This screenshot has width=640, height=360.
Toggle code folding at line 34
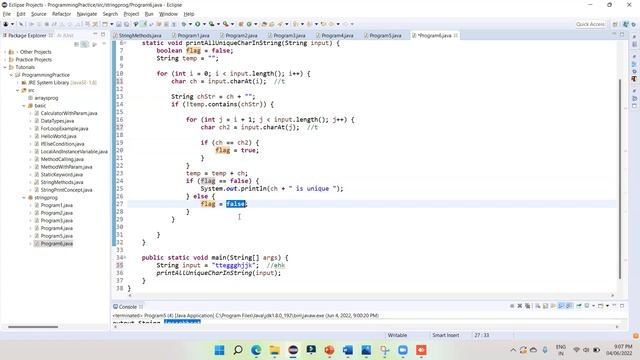(125, 258)
